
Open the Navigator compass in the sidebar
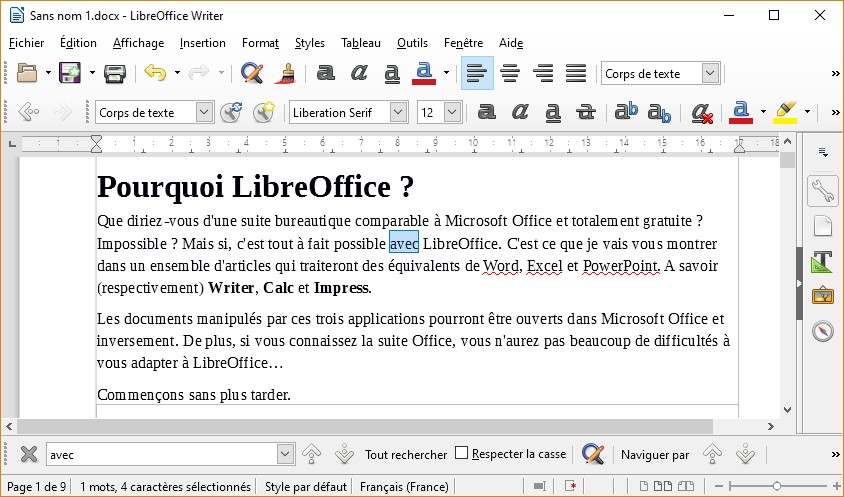[x=822, y=331]
